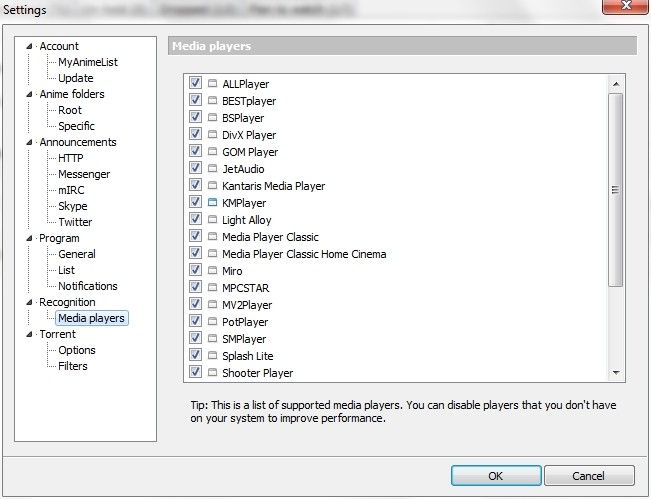
Task: Click the window icon beside ALLPlayer
Action: 212,83
